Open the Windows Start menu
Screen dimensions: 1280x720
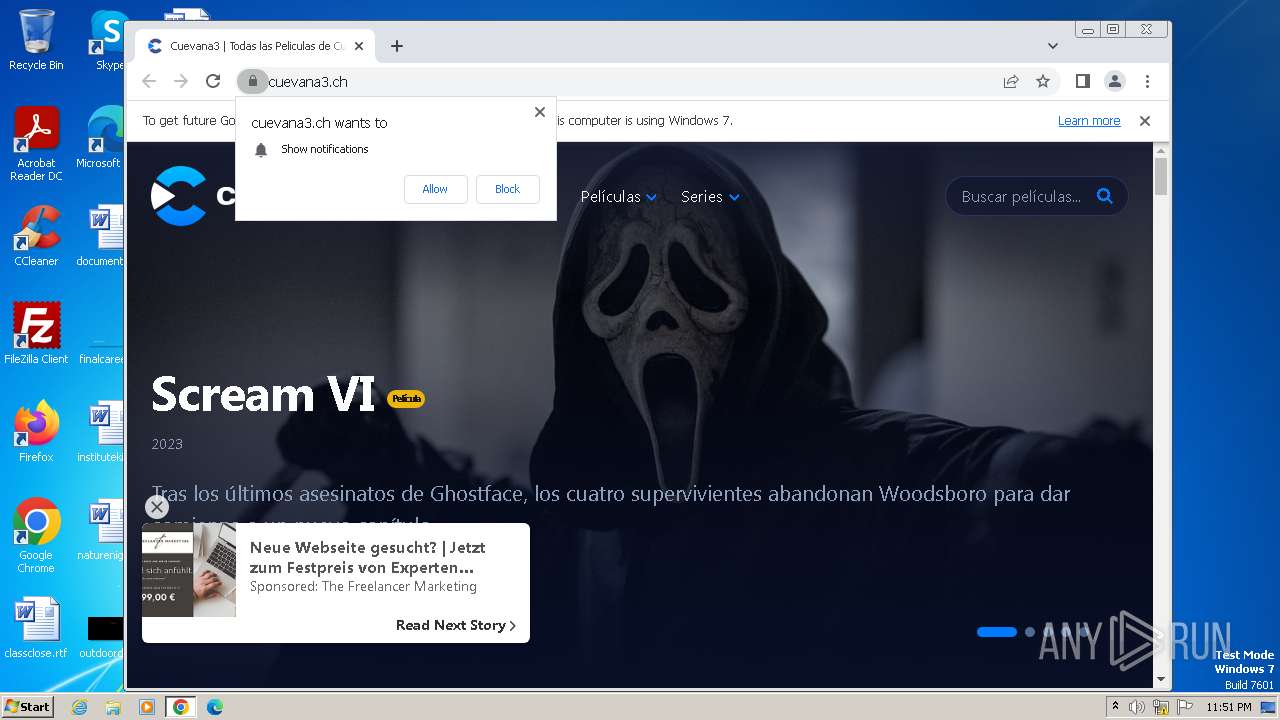tap(27, 706)
